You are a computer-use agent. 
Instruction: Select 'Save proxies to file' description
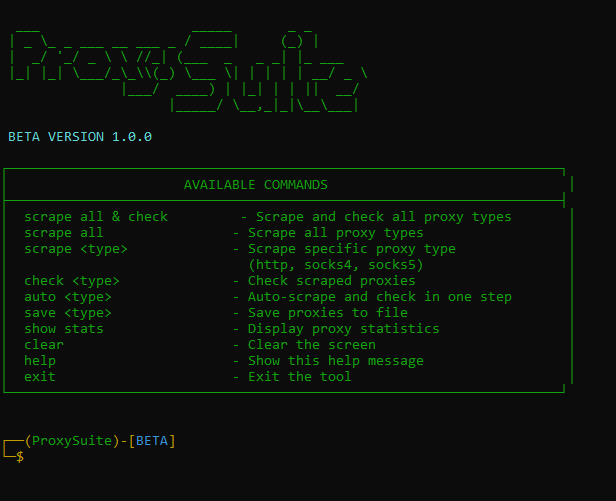328,313
